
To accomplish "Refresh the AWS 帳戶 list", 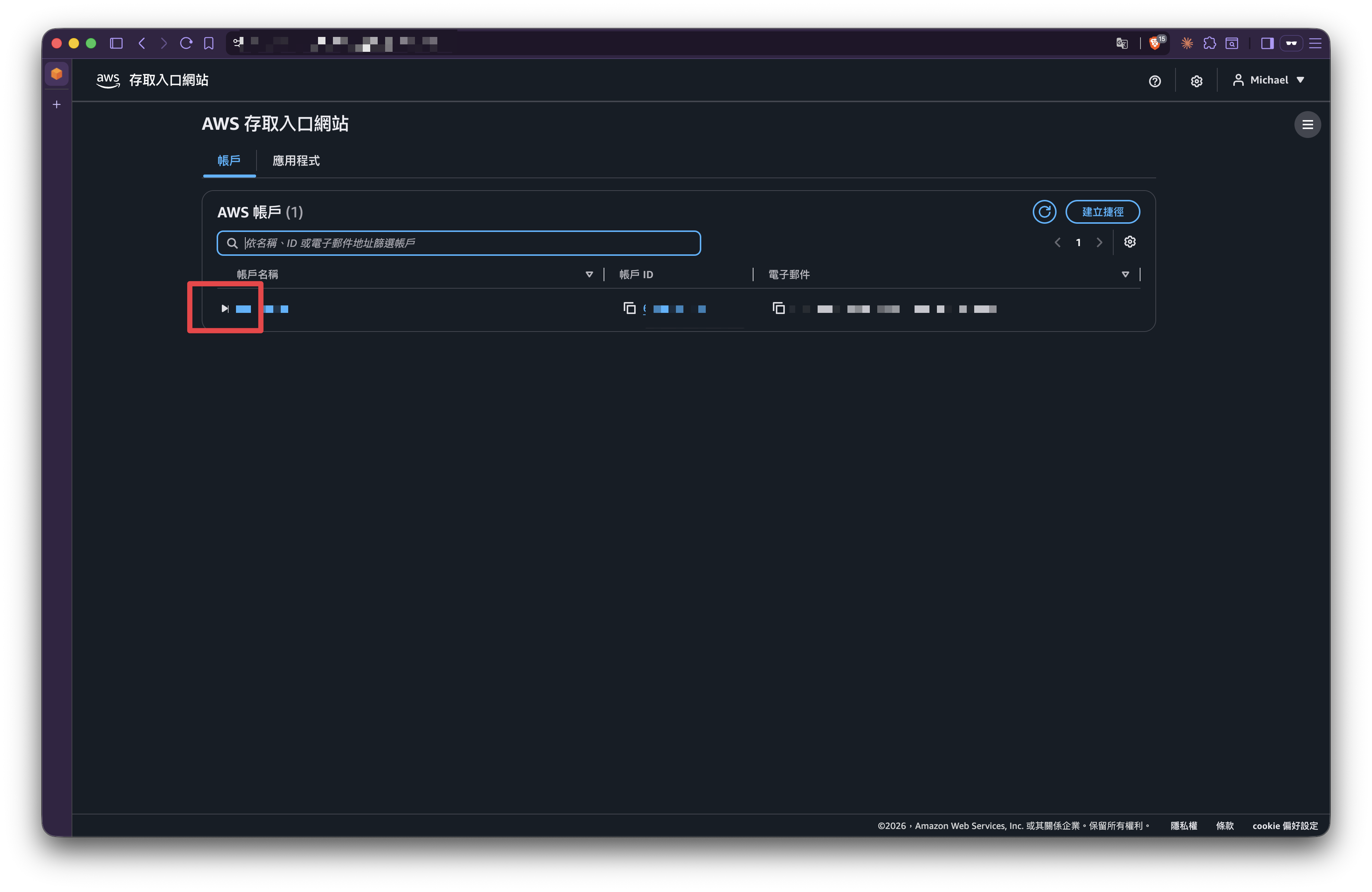I will 1044,211.
